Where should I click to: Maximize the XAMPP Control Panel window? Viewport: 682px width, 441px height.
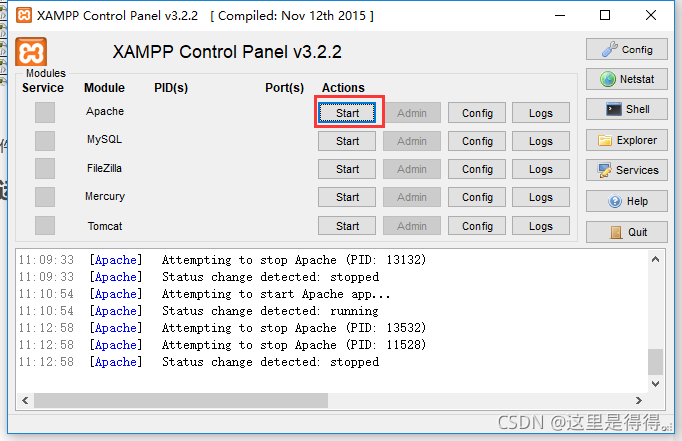605,15
